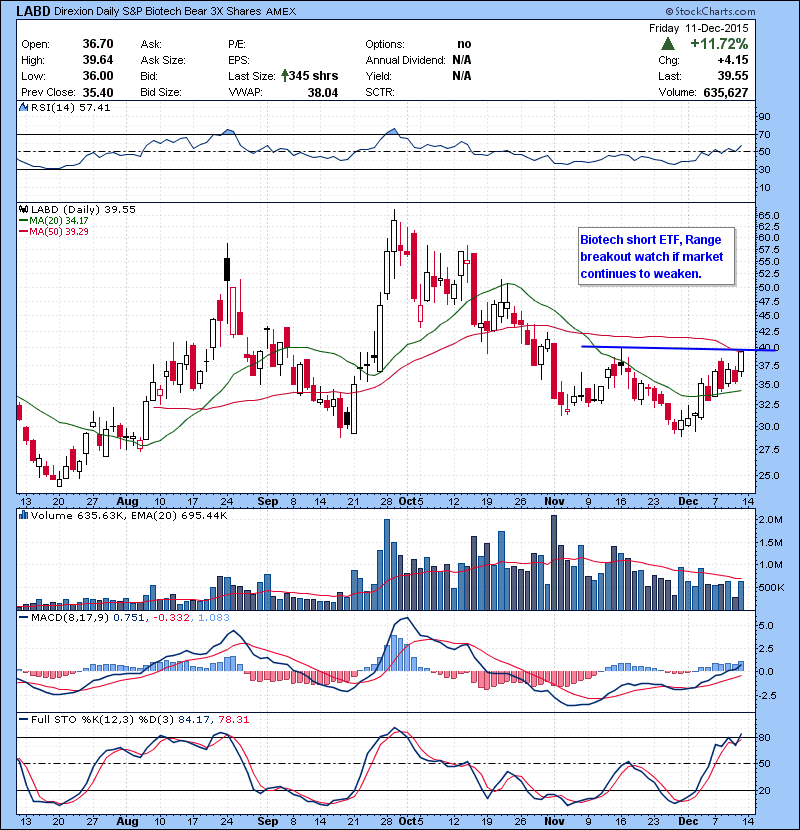Click the RSI(14) 57.41 indicator label
Viewport: 800px width, 830px height.
coord(70,107)
